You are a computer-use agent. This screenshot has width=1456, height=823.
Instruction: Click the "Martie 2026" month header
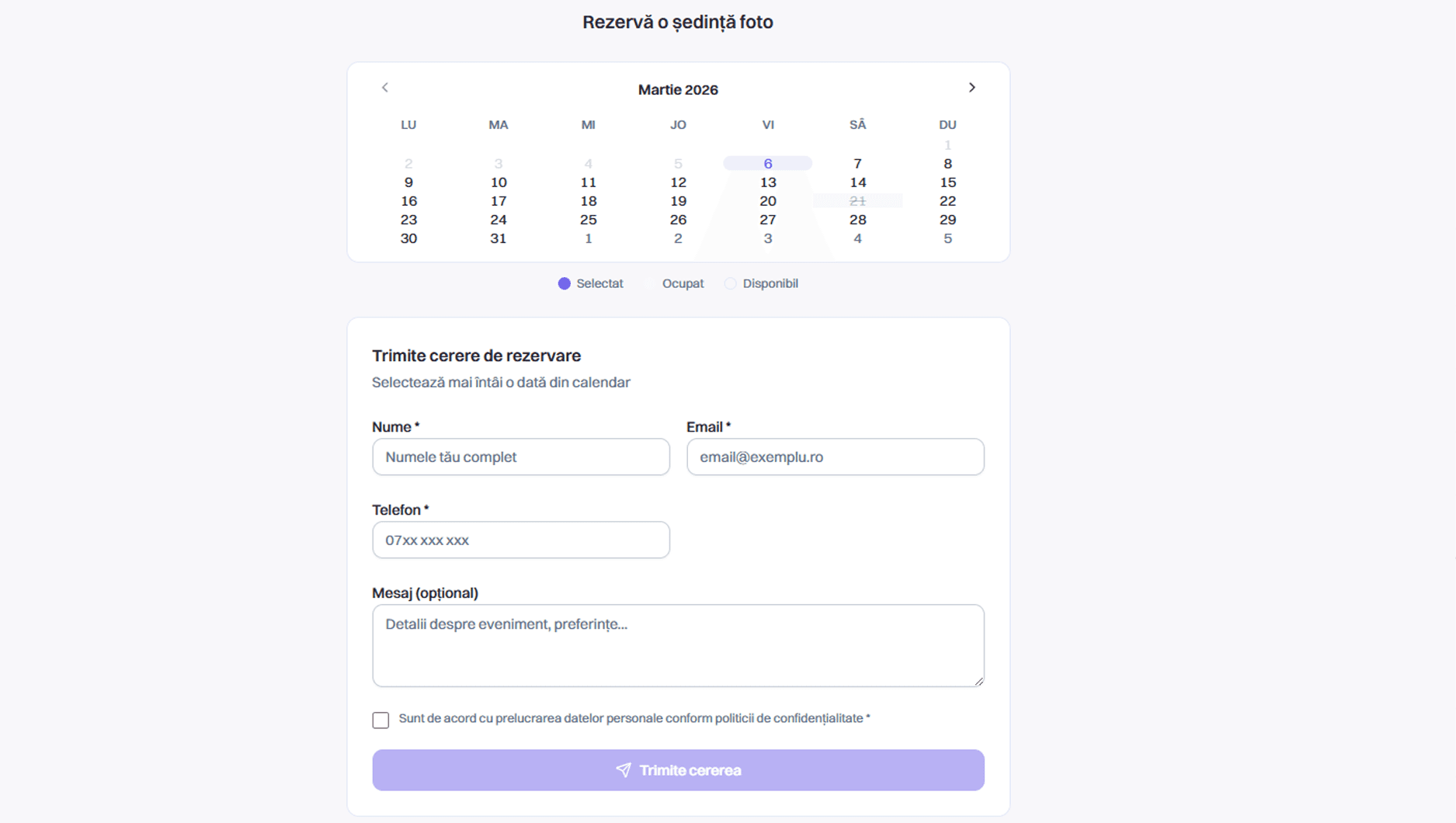point(677,89)
